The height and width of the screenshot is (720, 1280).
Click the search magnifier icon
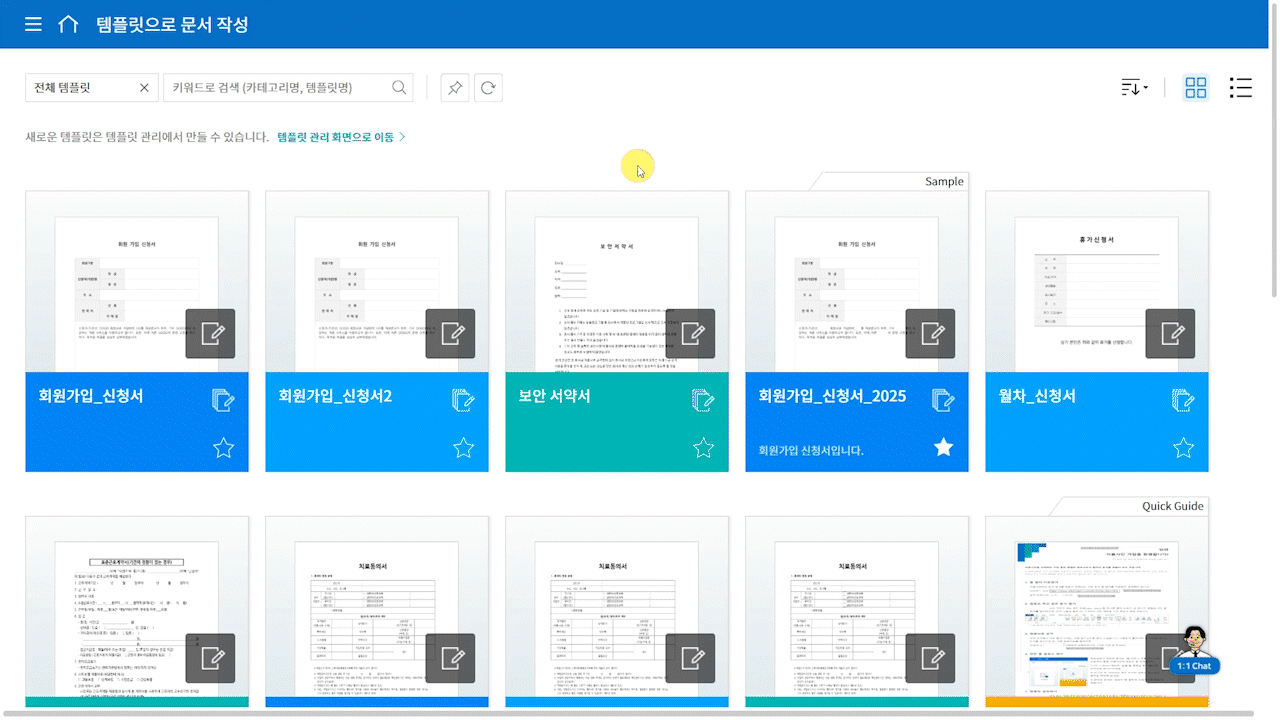click(400, 88)
